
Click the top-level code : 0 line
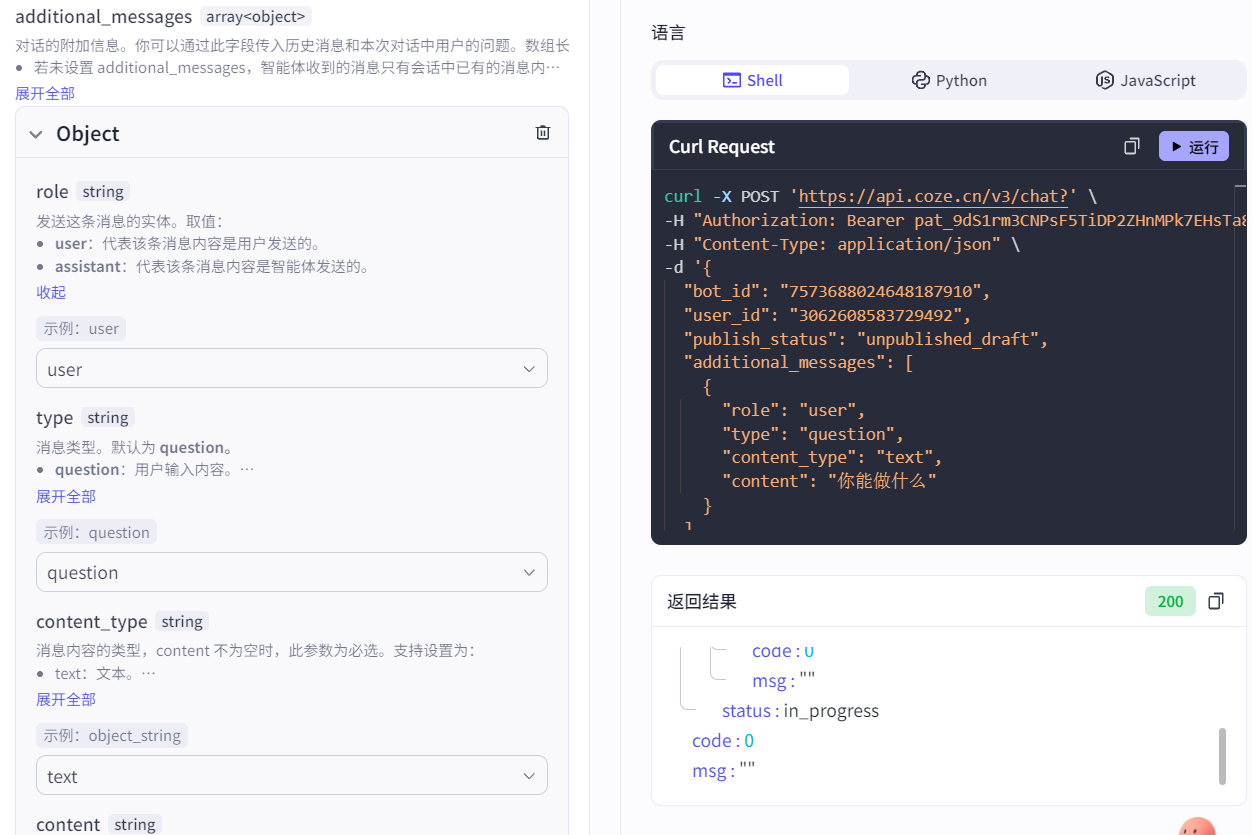[723, 741]
